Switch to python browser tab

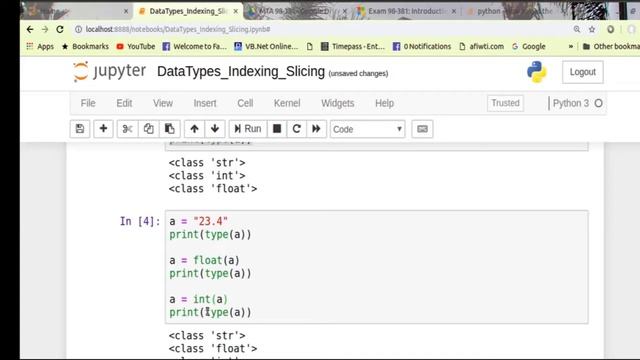[x=510, y=11]
